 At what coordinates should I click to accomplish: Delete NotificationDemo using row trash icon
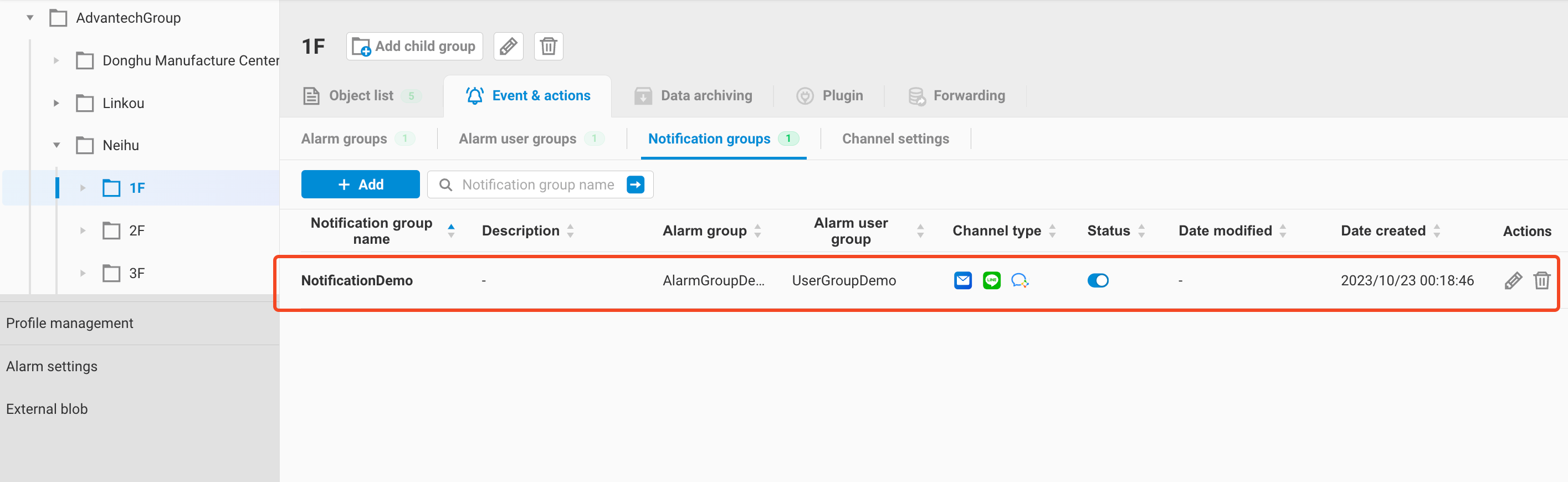click(x=1541, y=280)
